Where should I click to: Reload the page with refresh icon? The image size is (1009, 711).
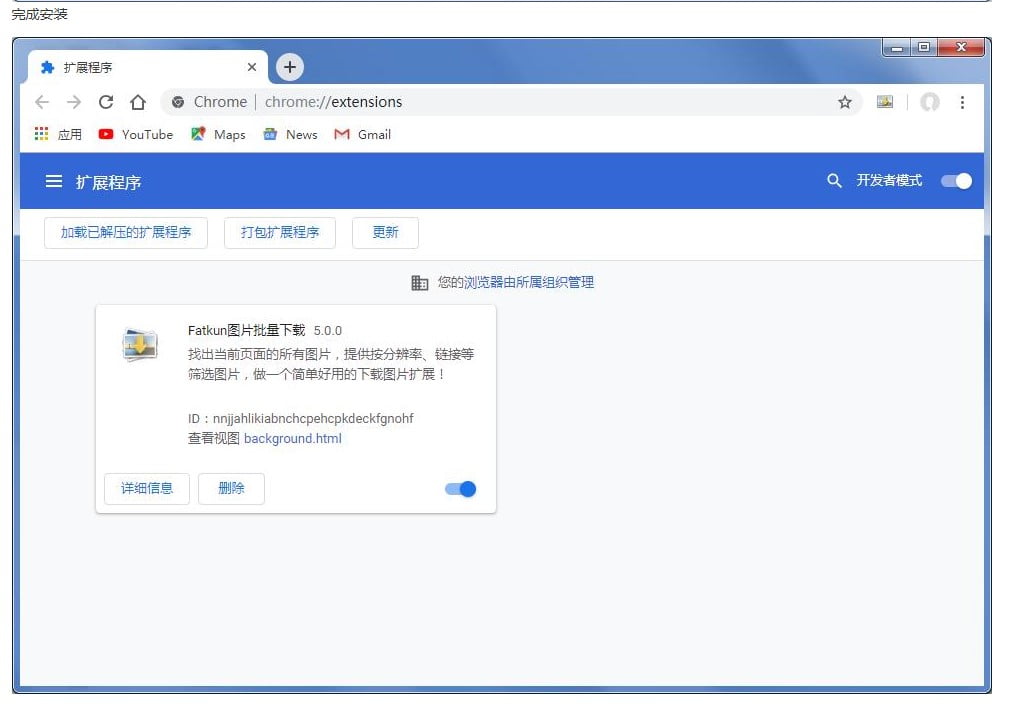click(106, 102)
